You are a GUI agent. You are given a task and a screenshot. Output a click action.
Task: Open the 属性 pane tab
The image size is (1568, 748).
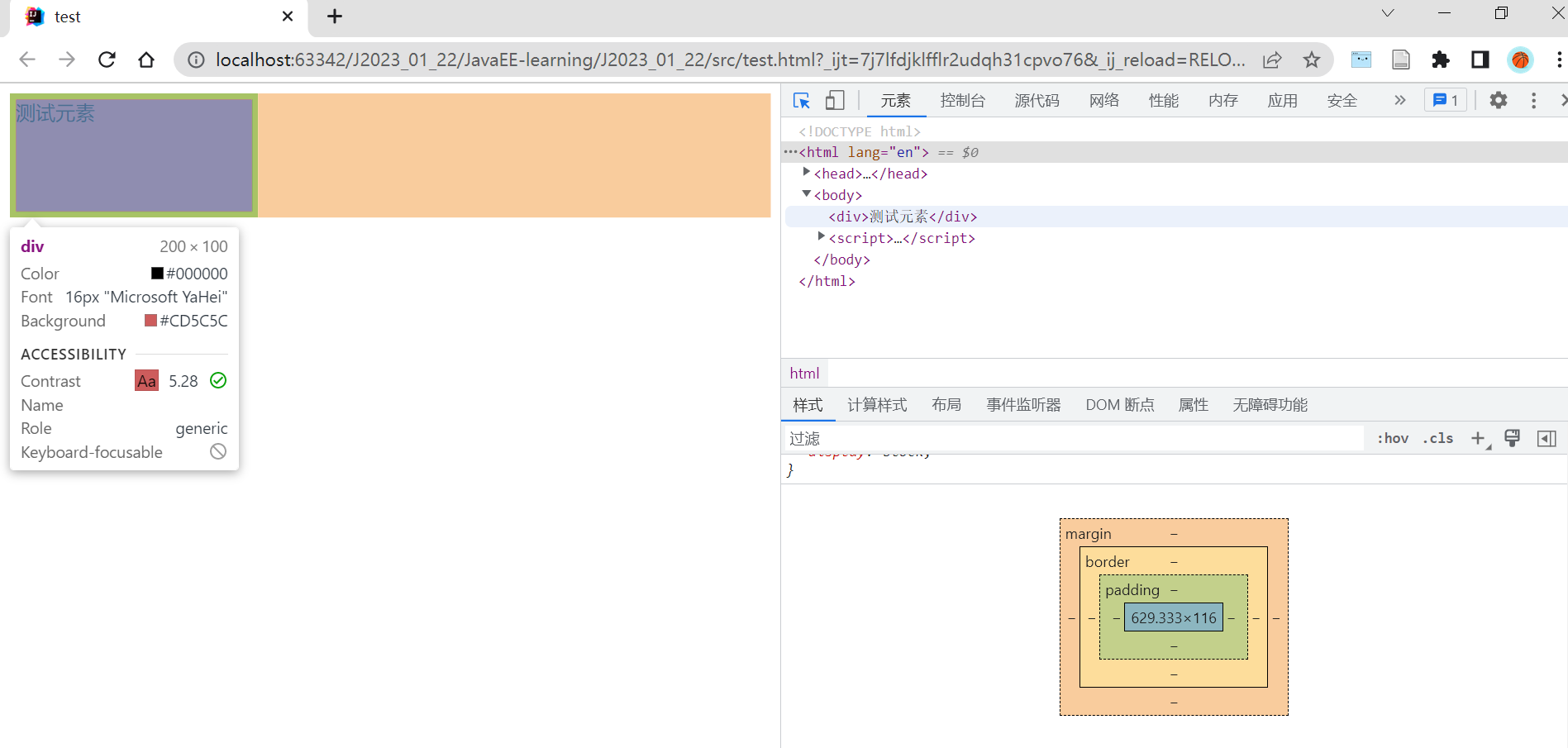(1193, 405)
